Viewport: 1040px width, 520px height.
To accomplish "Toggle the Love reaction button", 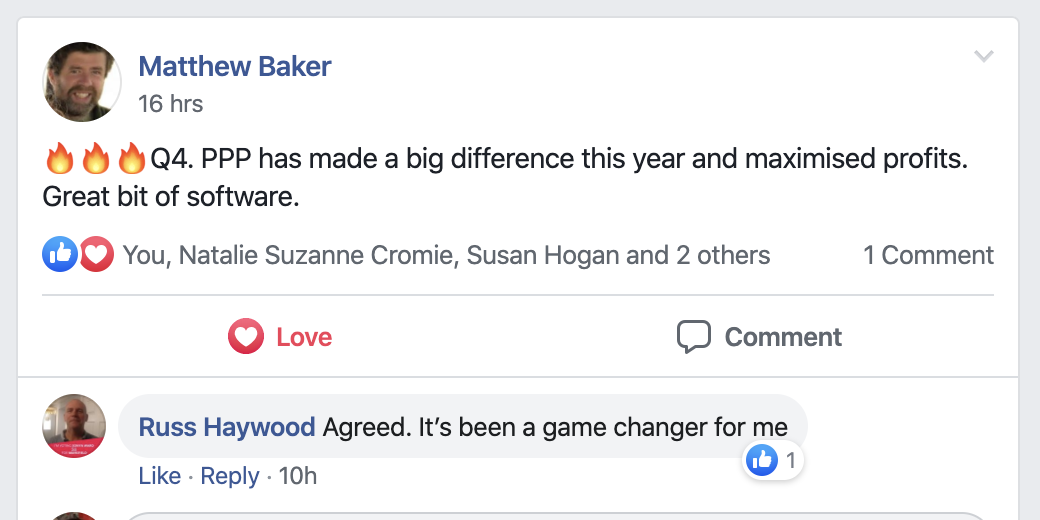I will click(280, 337).
